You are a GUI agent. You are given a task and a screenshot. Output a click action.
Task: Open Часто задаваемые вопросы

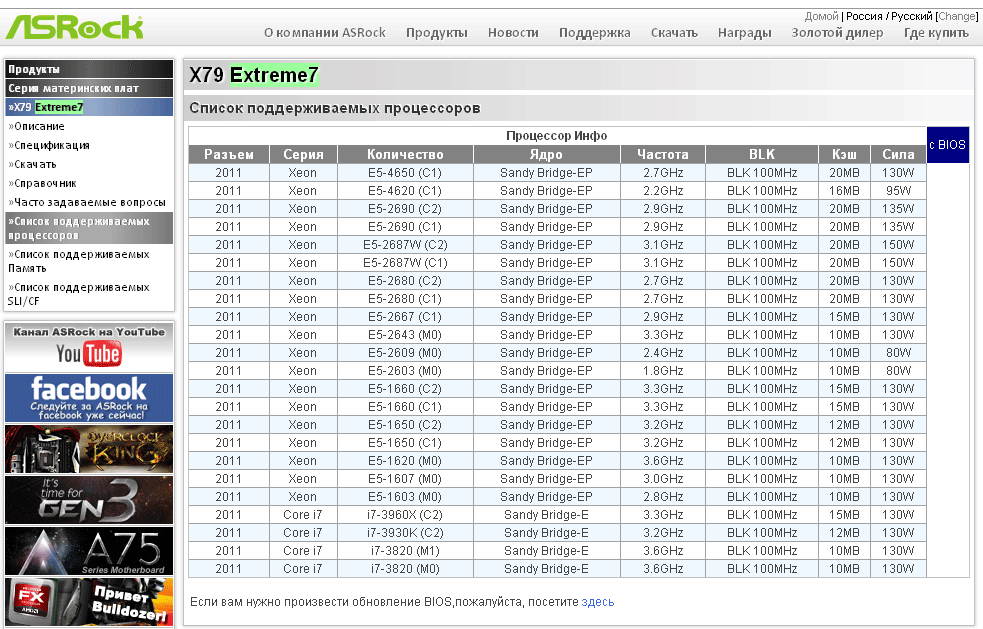[89, 202]
